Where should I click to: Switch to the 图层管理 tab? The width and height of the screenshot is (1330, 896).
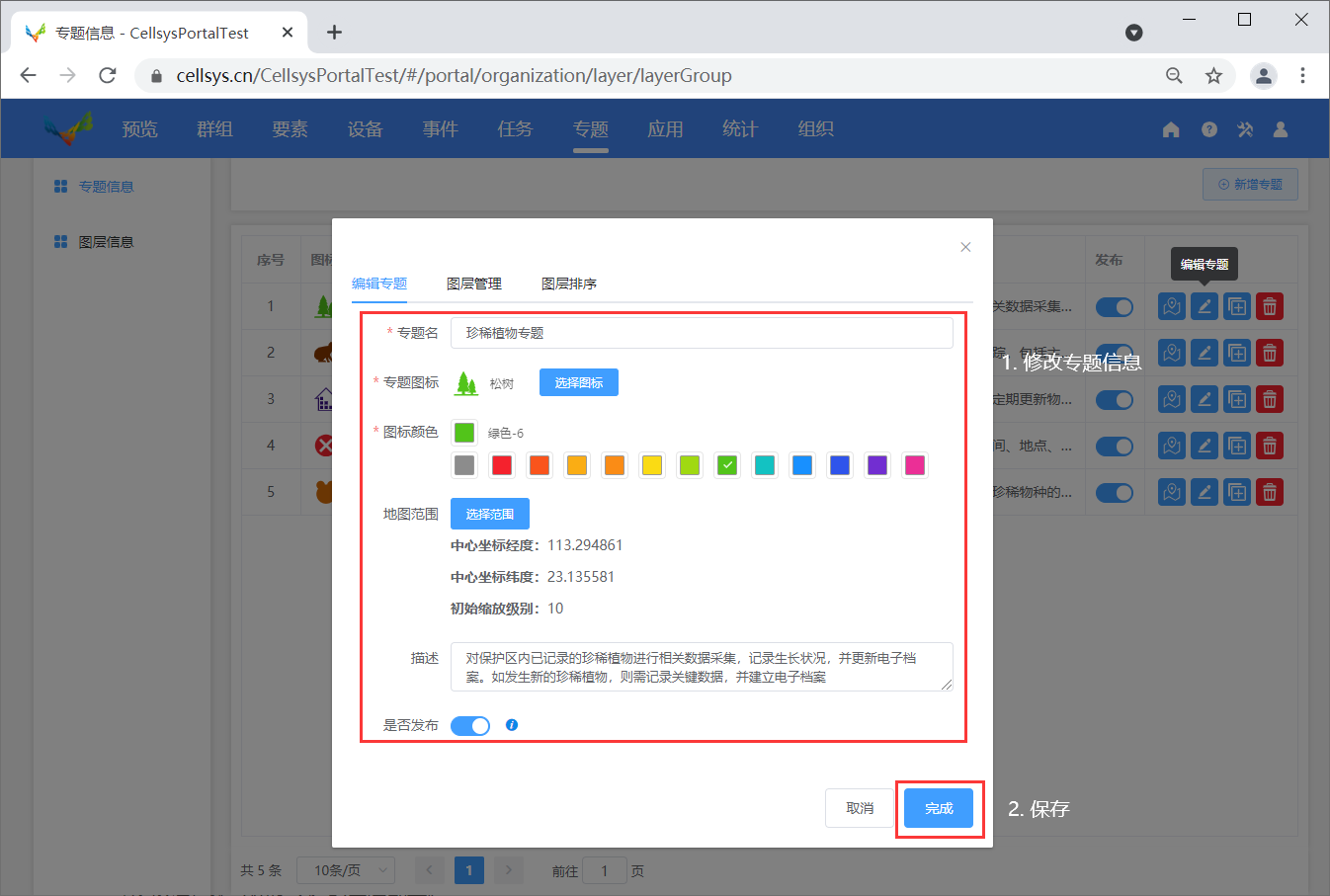[x=474, y=284]
